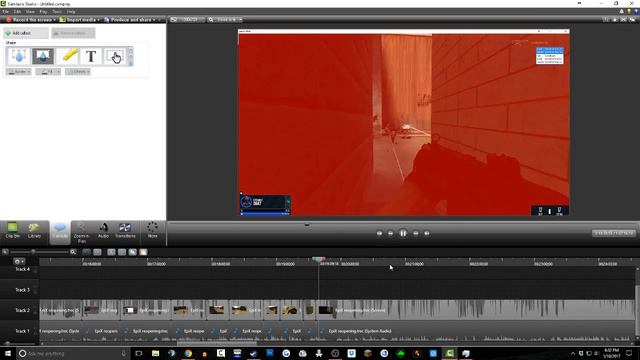Click the Split icon on timeline toolbar
640x360 pixels.
122,252
